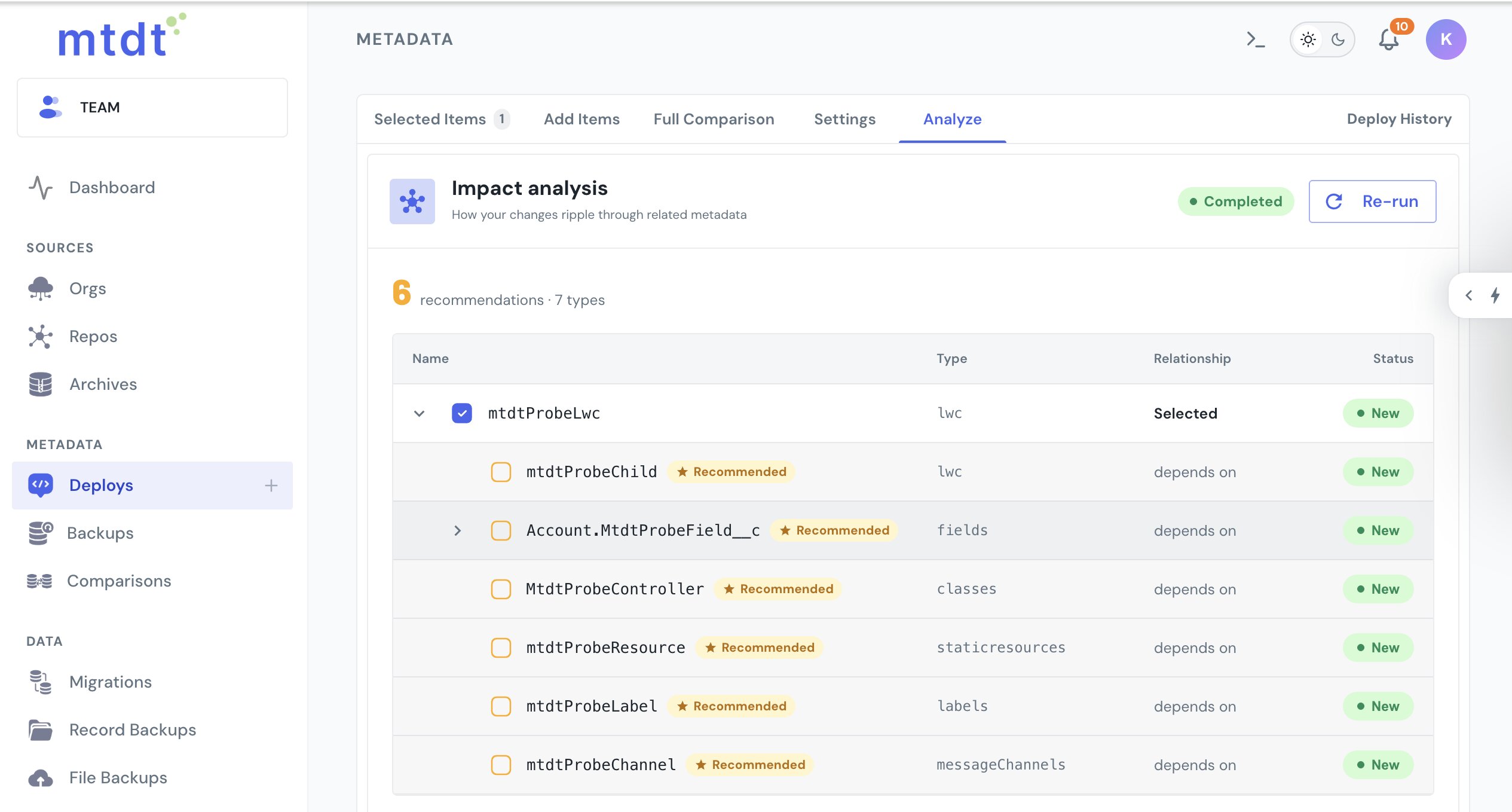Screen dimensions: 1512x812
Task: Switch to Full Comparison tab
Action: click(x=714, y=119)
